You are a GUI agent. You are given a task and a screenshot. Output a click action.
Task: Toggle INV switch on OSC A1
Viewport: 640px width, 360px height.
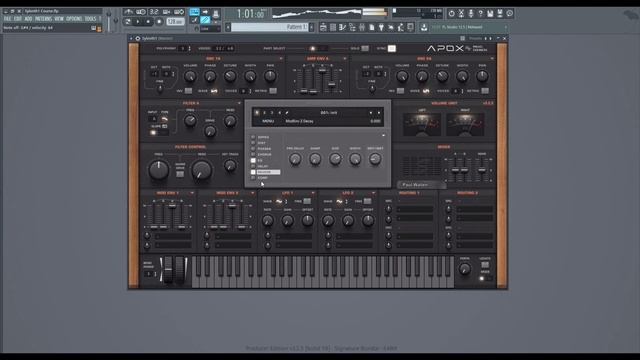point(188,91)
